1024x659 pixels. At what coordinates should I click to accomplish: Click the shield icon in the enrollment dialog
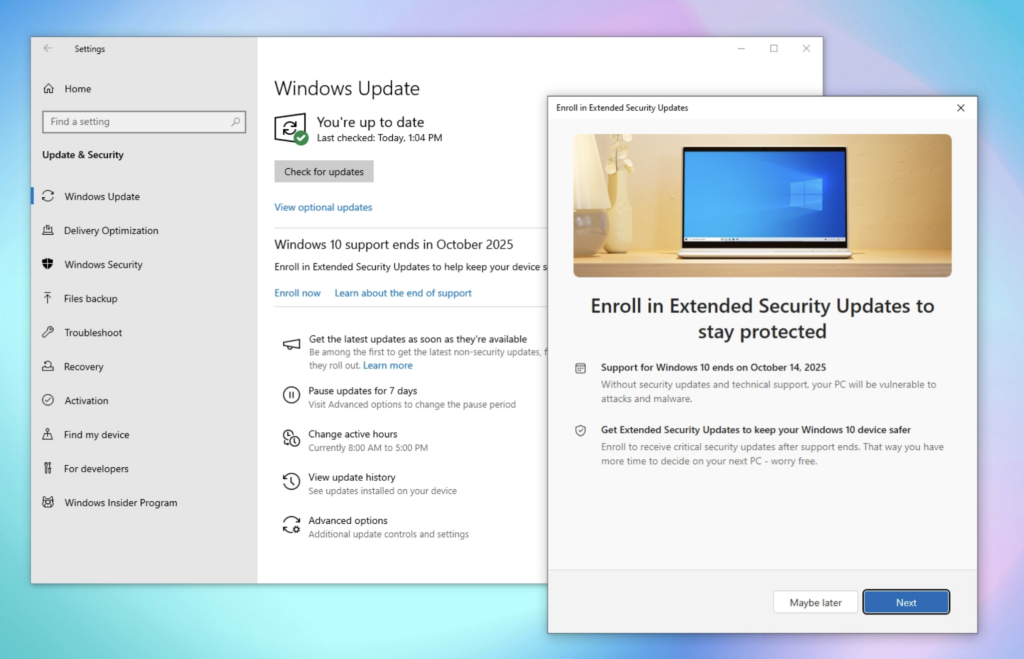point(581,430)
